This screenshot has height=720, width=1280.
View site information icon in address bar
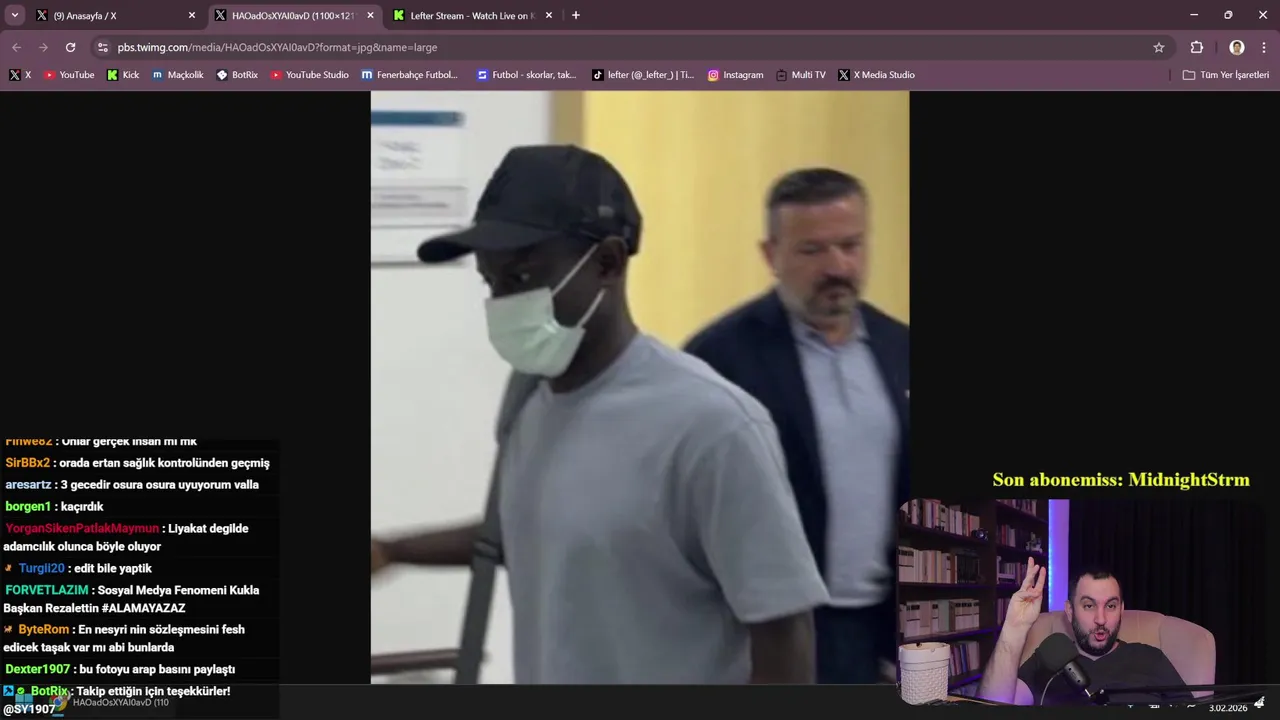(x=102, y=47)
